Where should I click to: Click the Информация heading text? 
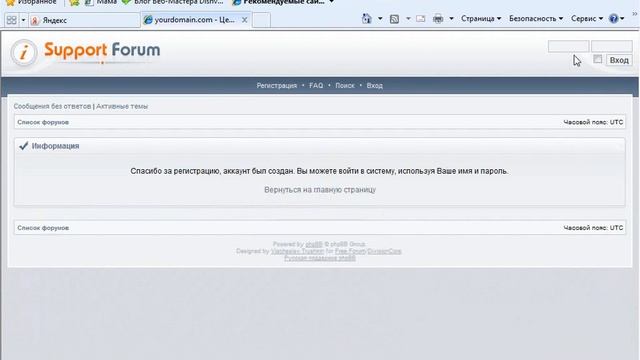[x=56, y=146]
